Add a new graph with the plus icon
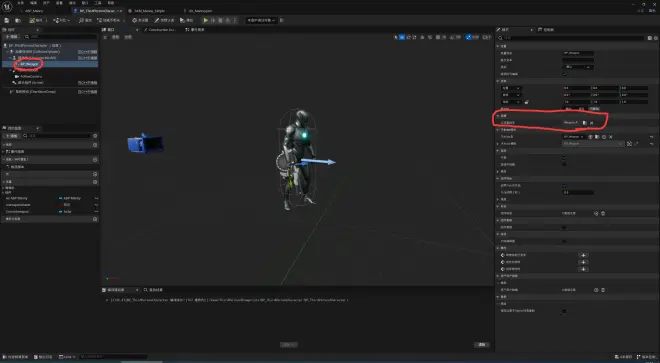The height and width of the screenshot is (363, 660). 95,145
